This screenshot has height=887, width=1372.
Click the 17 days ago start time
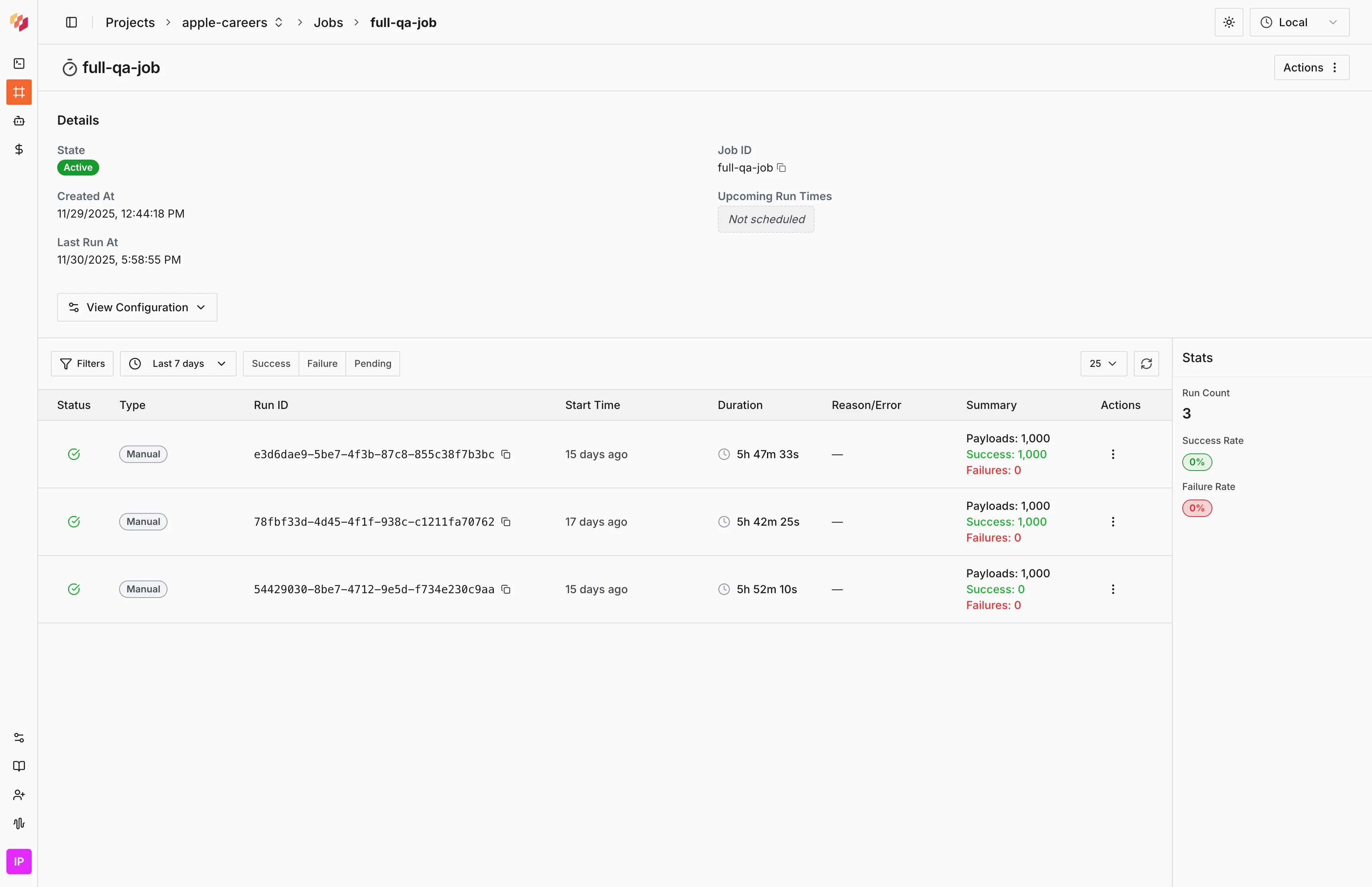pos(596,522)
